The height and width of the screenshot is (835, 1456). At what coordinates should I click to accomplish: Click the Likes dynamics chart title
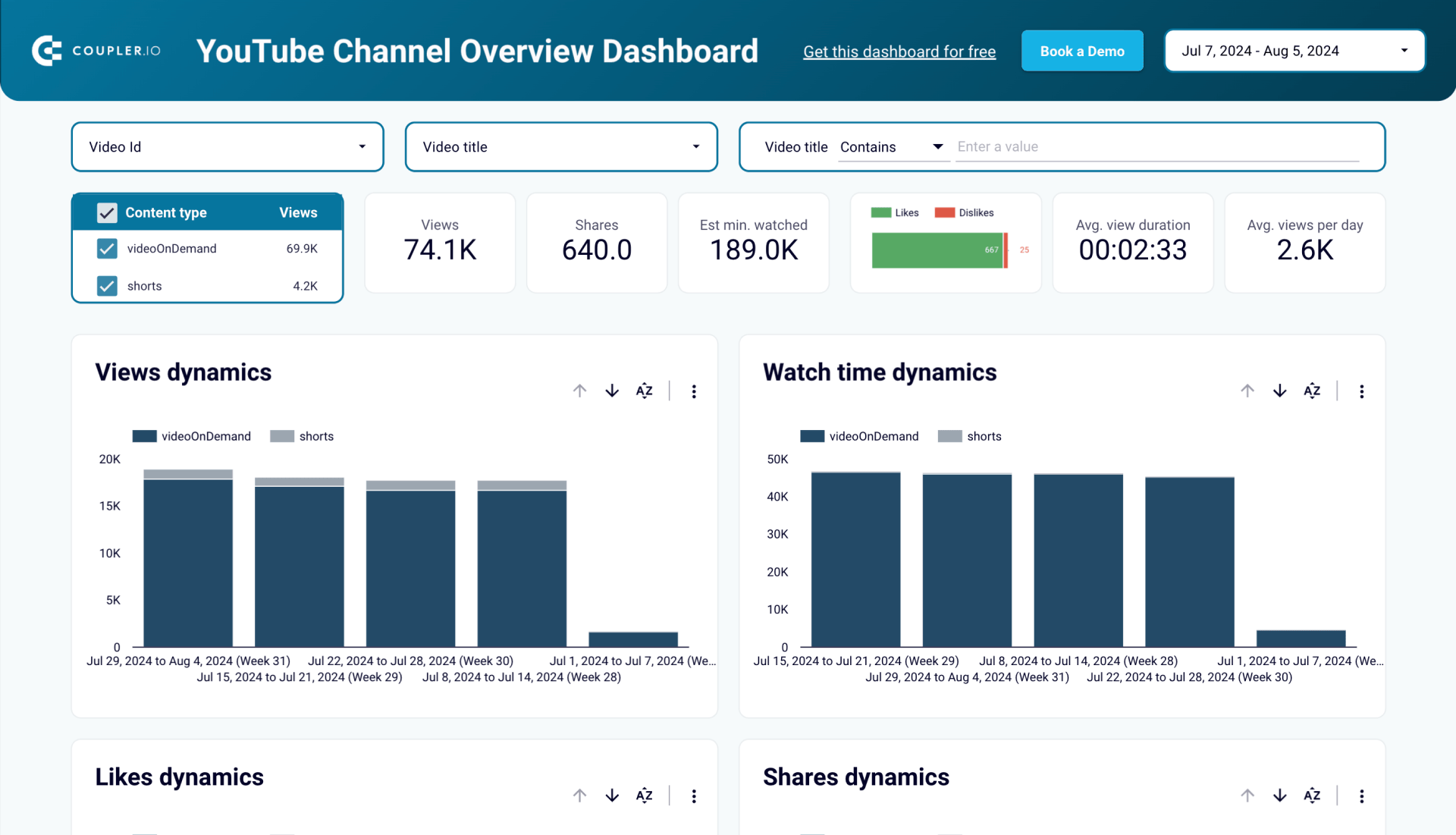pyautogui.click(x=180, y=777)
